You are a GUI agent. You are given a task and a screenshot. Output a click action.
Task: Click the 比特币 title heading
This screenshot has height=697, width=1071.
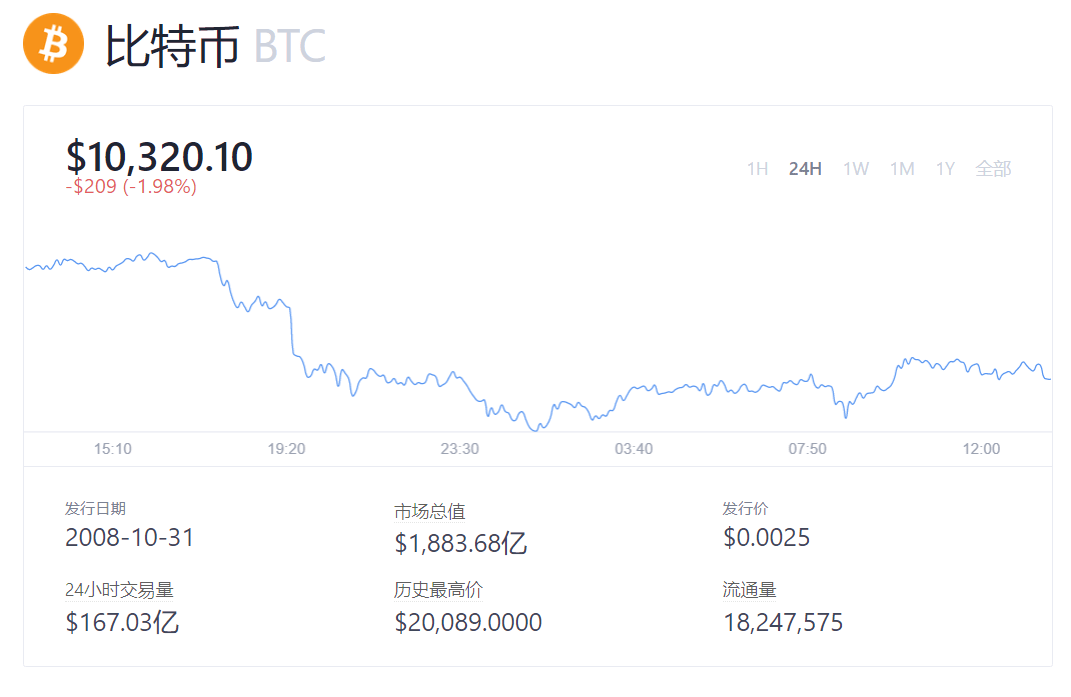pyautogui.click(x=172, y=46)
